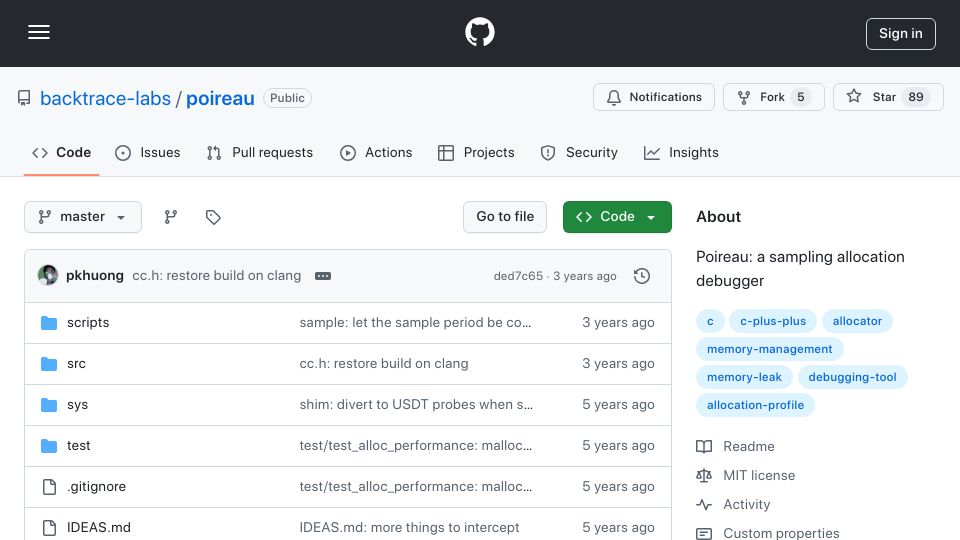View branches via the branch icon
The height and width of the screenshot is (540, 960).
click(171, 217)
